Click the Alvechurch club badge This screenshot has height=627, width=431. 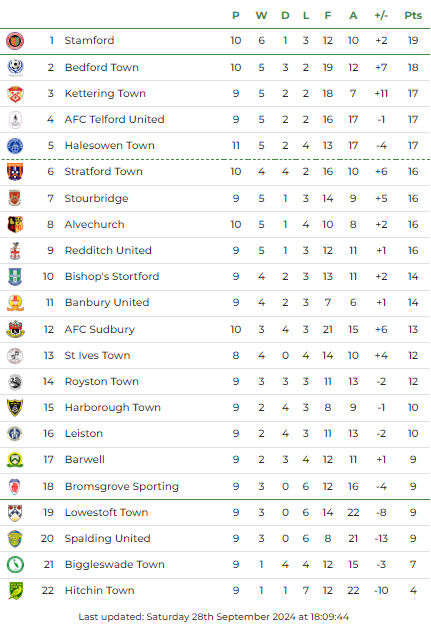pos(15,224)
